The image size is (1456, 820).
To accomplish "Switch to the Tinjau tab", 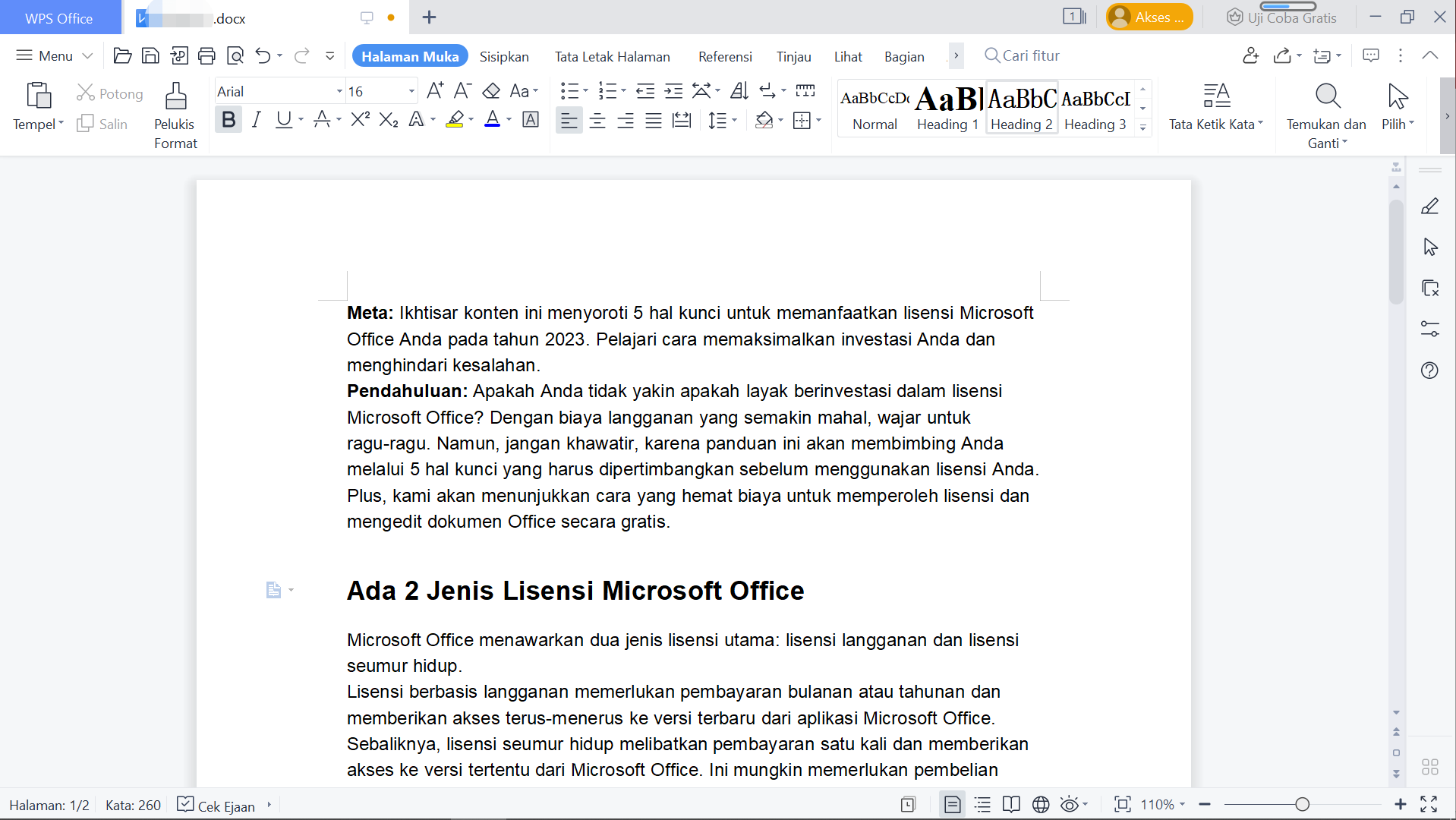I will tap(794, 56).
